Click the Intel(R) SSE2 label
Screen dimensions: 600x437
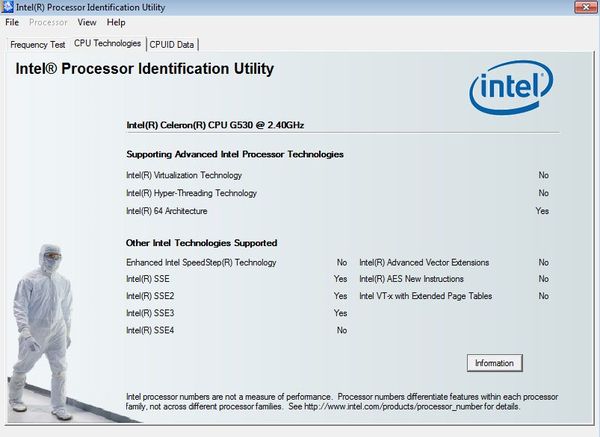(150, 296)
